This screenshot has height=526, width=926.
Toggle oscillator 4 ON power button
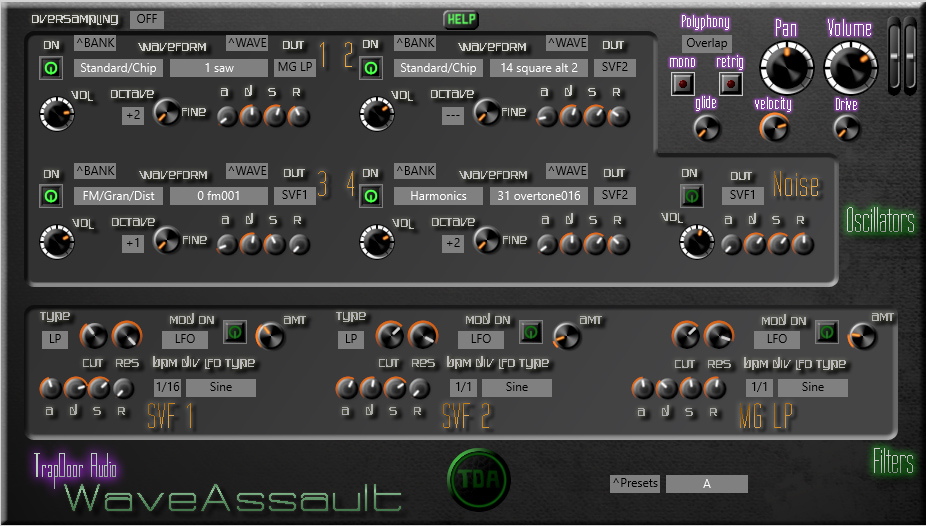point(371,196)
